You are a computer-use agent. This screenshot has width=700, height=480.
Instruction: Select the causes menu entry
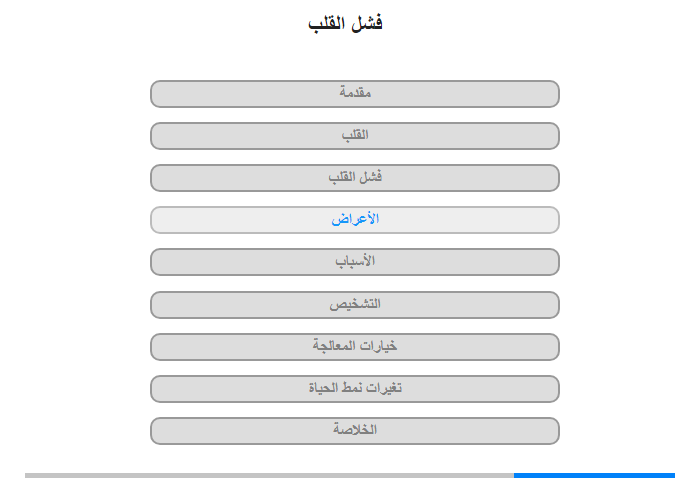tap(355, 262)
